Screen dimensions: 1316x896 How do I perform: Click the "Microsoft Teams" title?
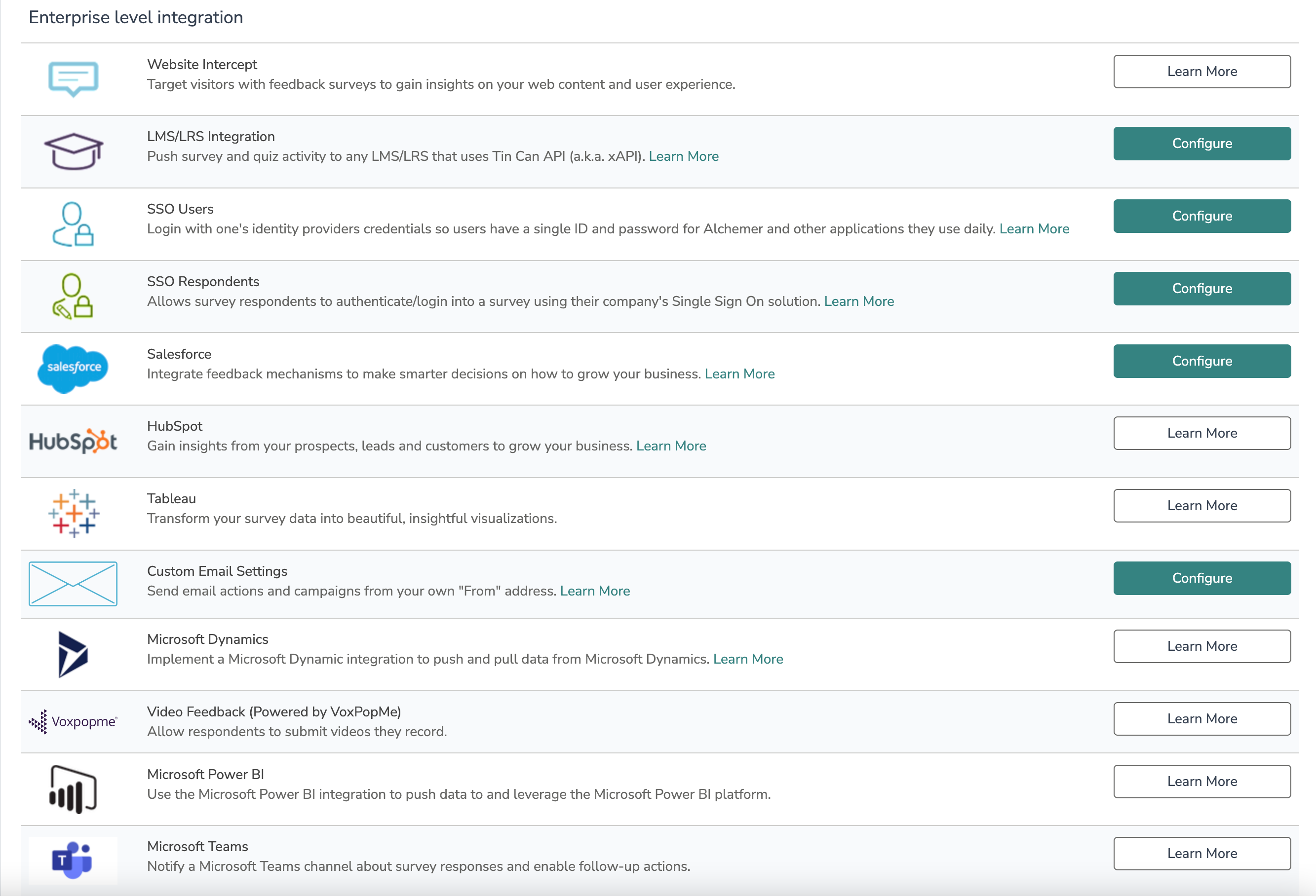click(197, 846)
